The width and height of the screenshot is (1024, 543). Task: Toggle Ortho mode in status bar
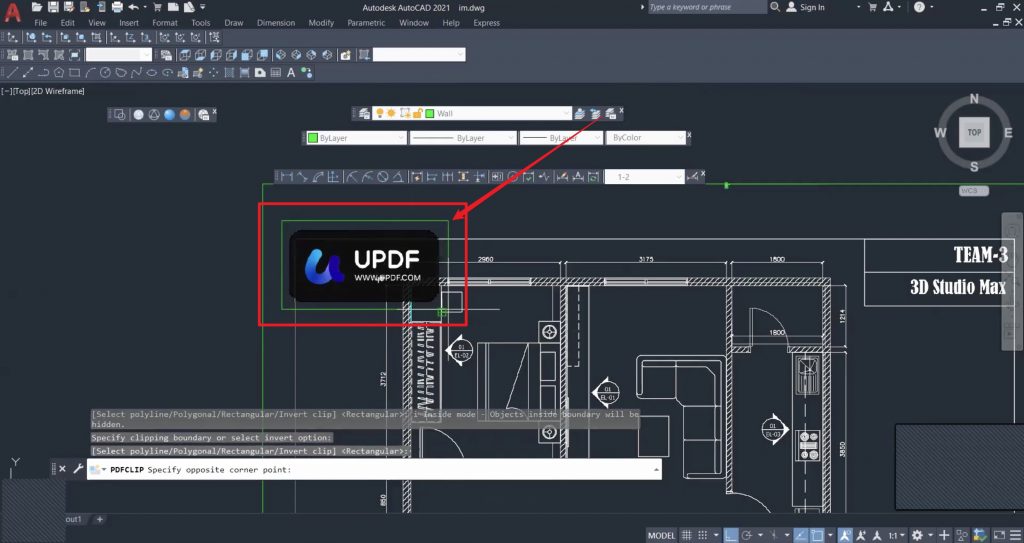tap(731, 535)
